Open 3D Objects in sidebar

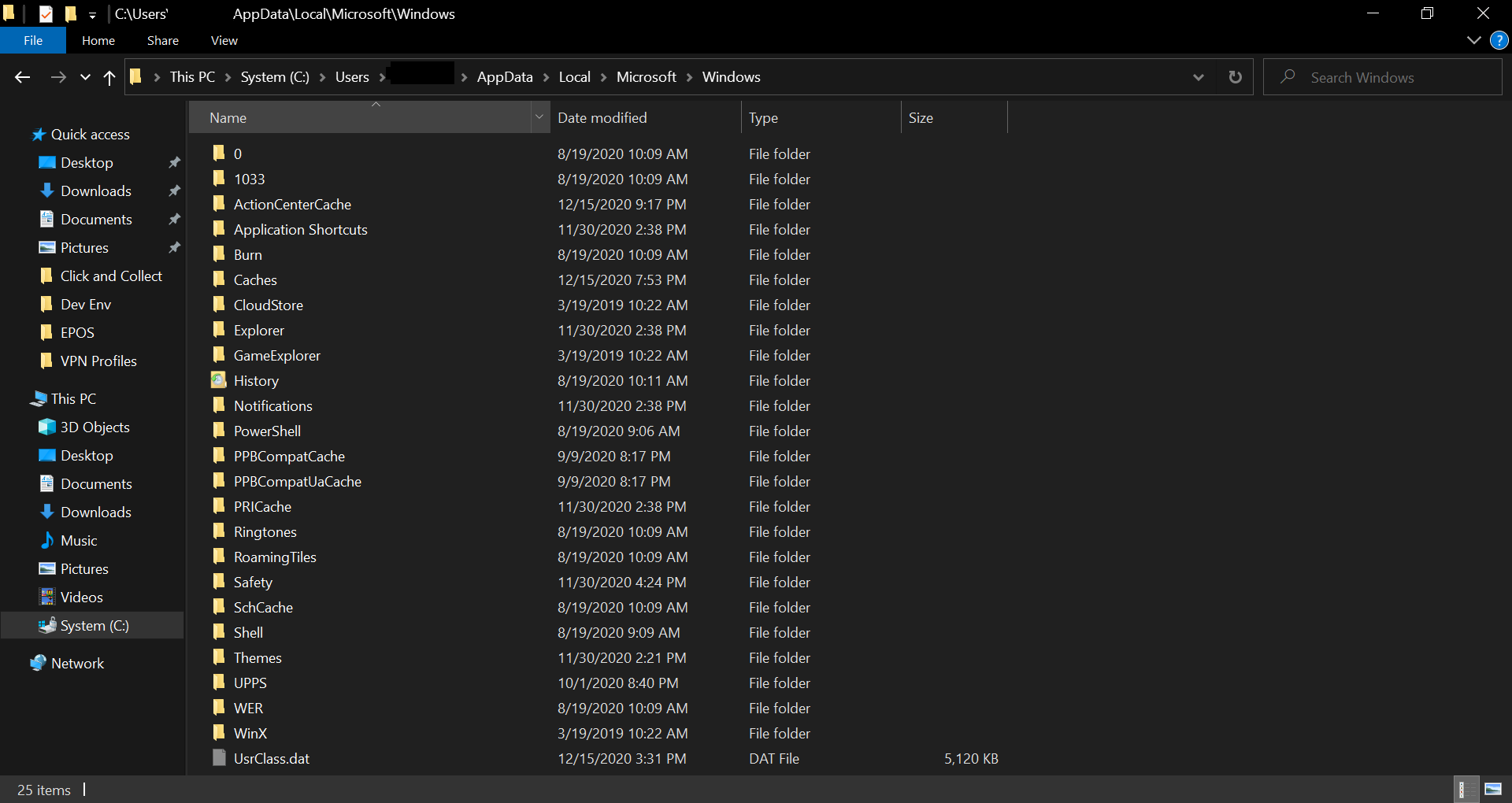pyautogui.click(x=94, y=427)
